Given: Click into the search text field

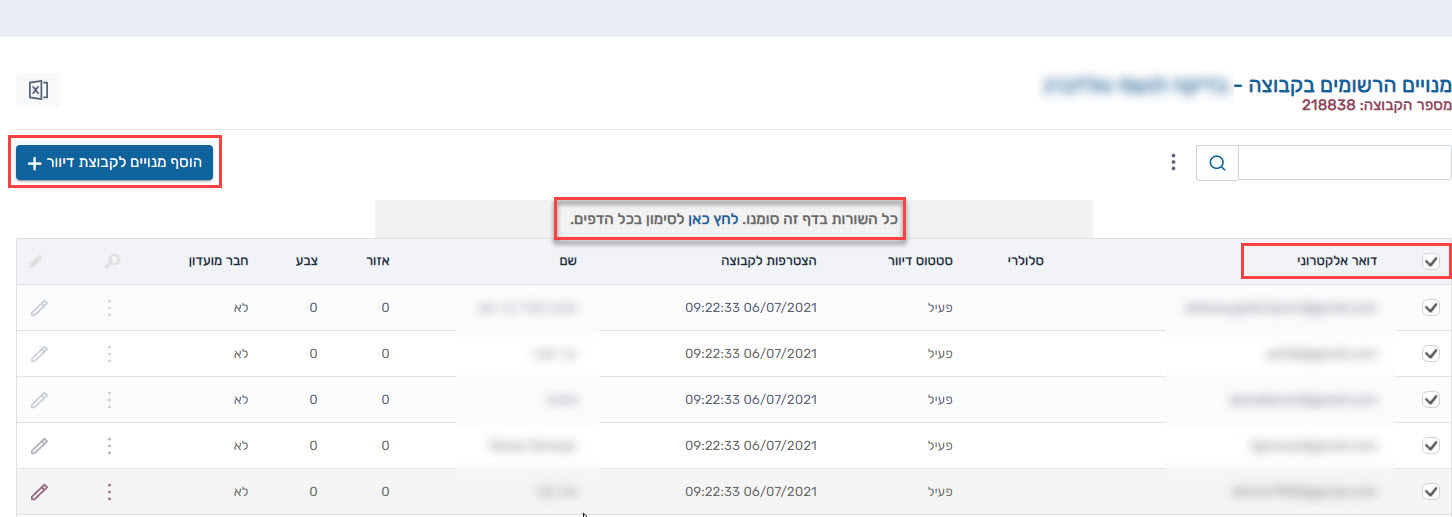Looking at the screenshot, I should click(x=1344, y=163).
